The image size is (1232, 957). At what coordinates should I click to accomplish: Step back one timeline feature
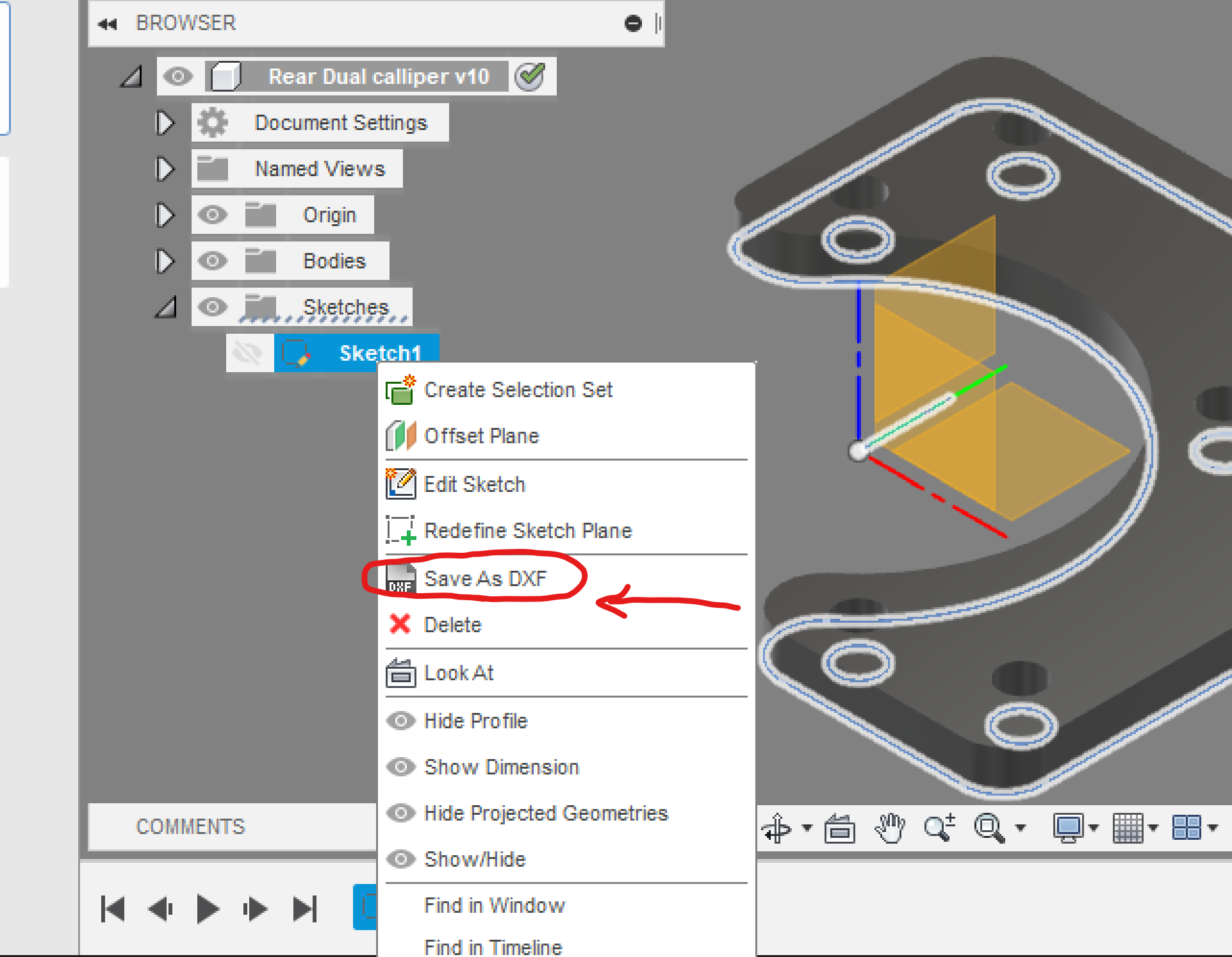tap(160, 909)
